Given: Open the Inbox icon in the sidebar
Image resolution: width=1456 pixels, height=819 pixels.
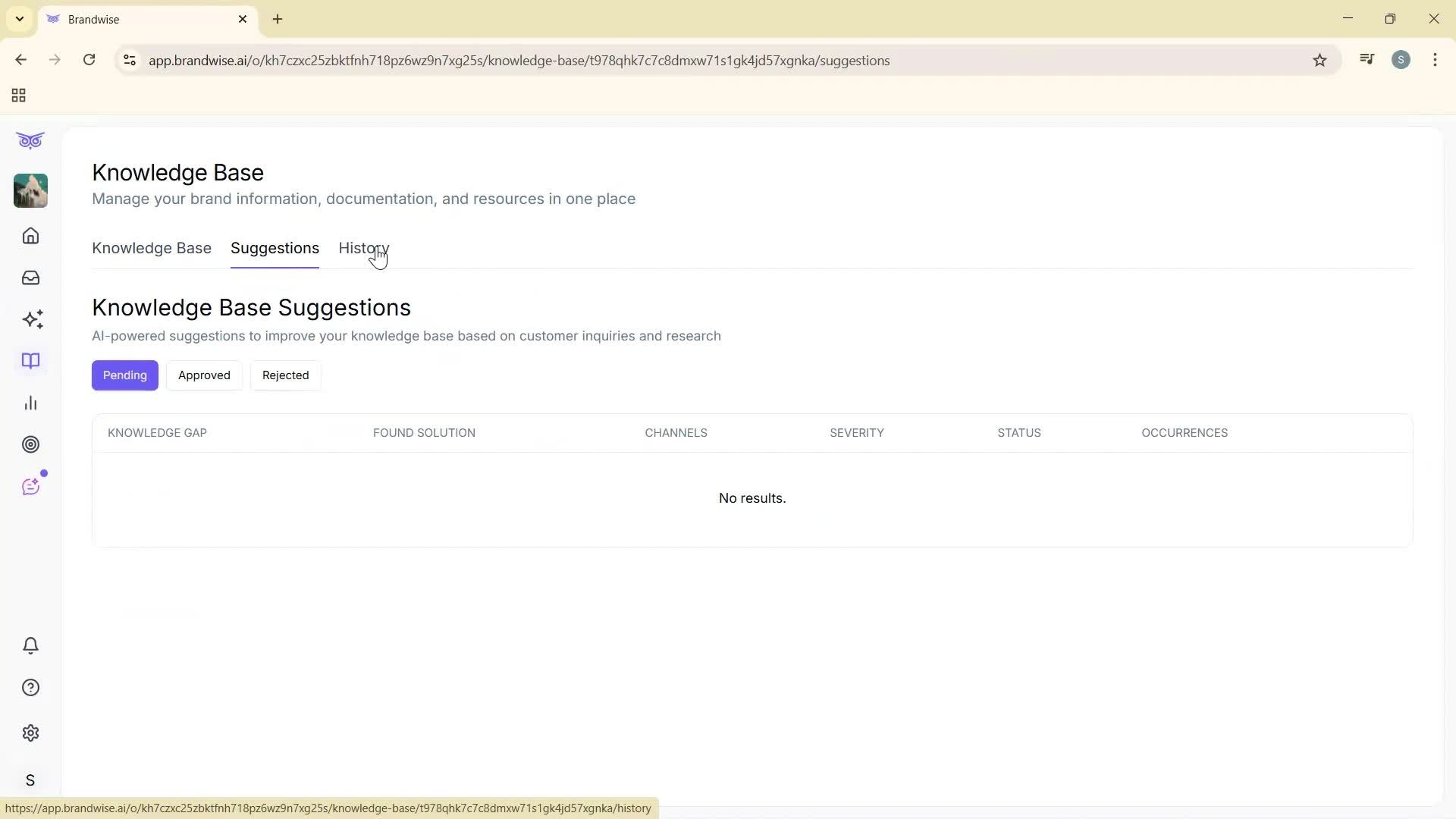Looking at the screenshot, I should pyautogui.click(x=30, y=278).
